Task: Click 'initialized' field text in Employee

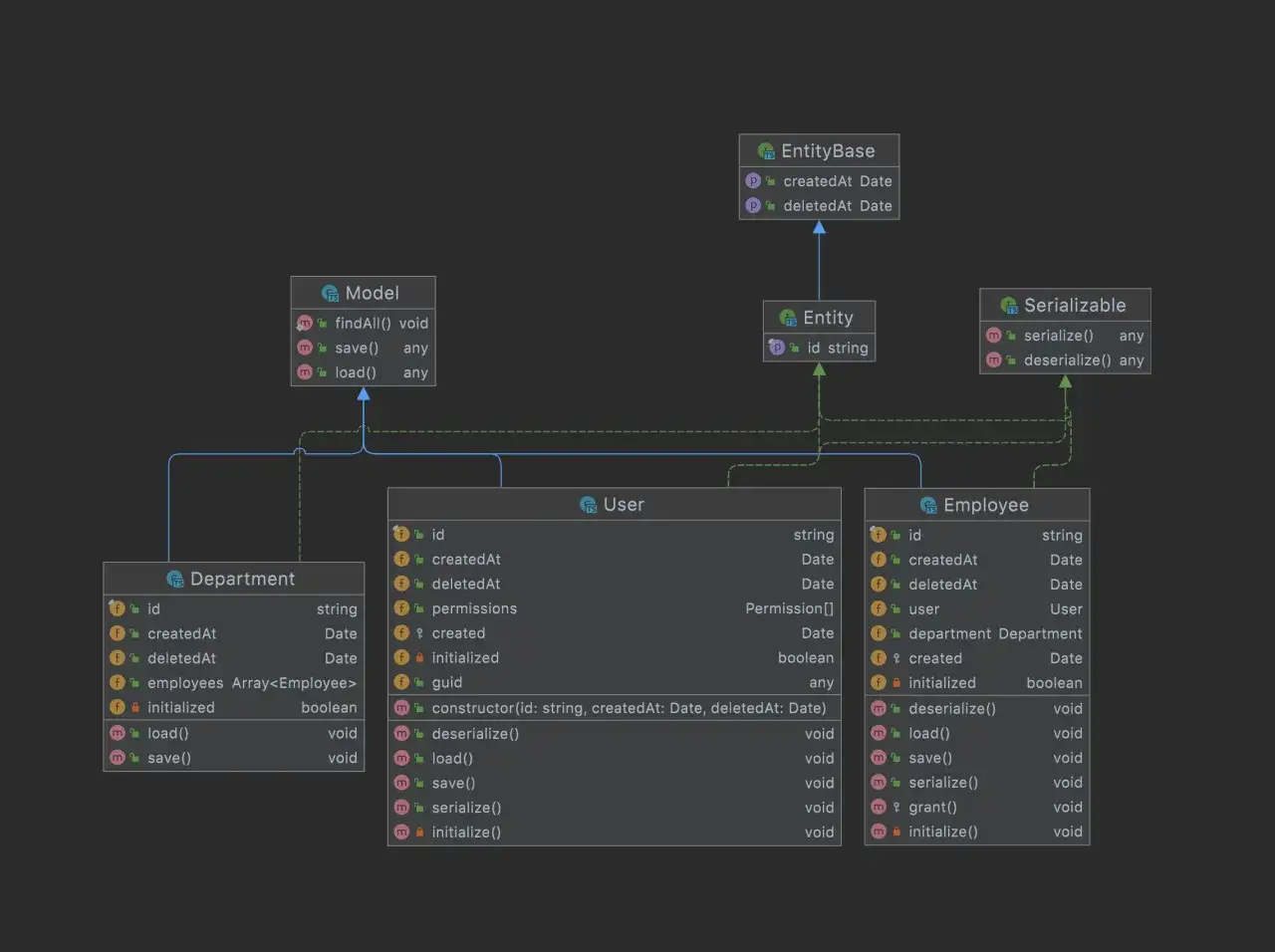Action: [942, 683]
